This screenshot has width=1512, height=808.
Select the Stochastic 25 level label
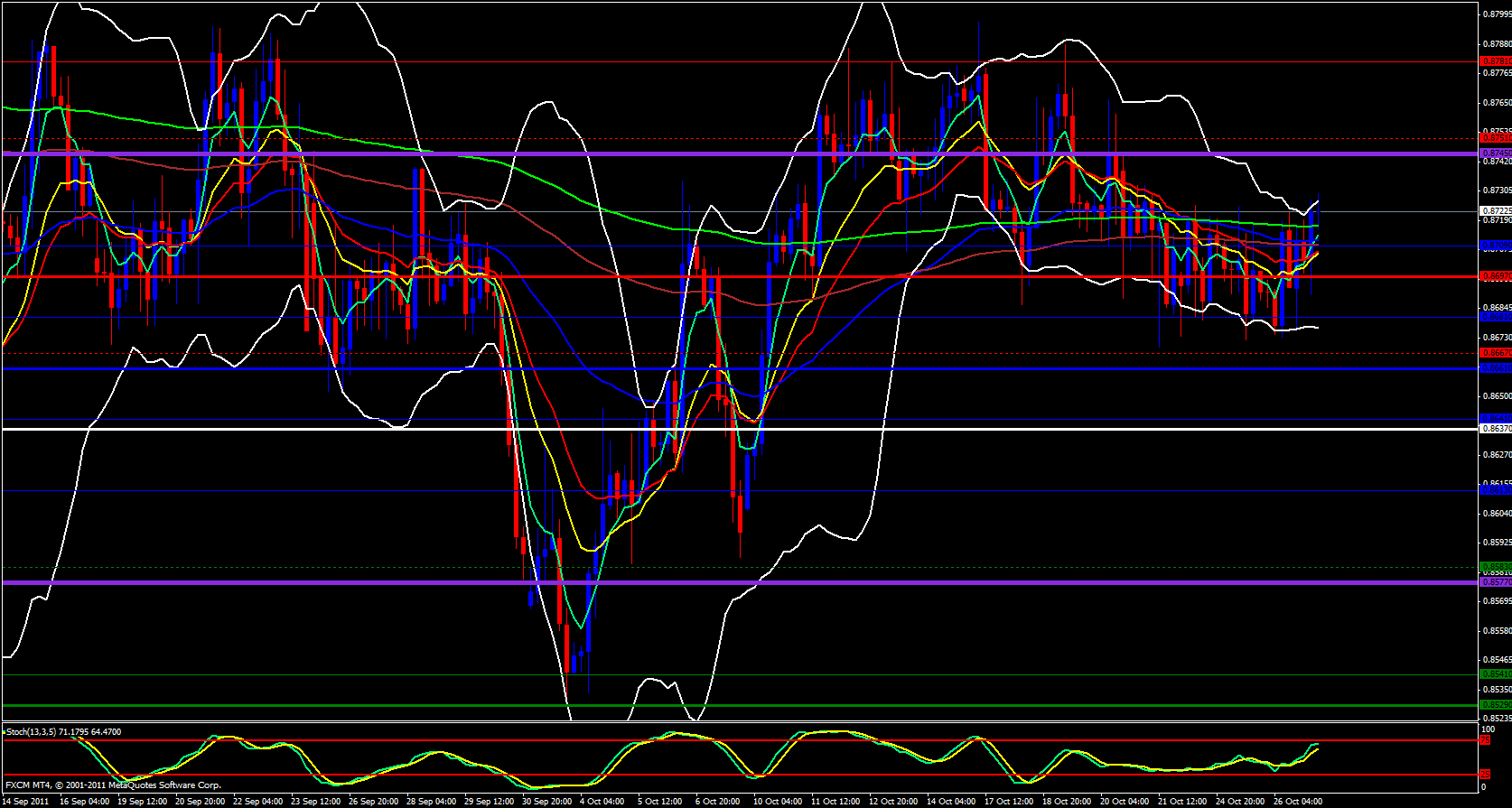(x=1484, y=775)
